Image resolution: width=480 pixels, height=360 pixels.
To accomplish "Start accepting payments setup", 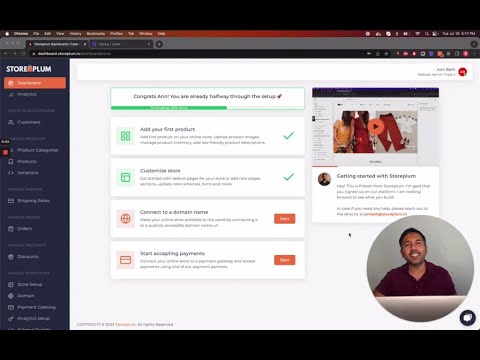I will (x=284, y=260).
